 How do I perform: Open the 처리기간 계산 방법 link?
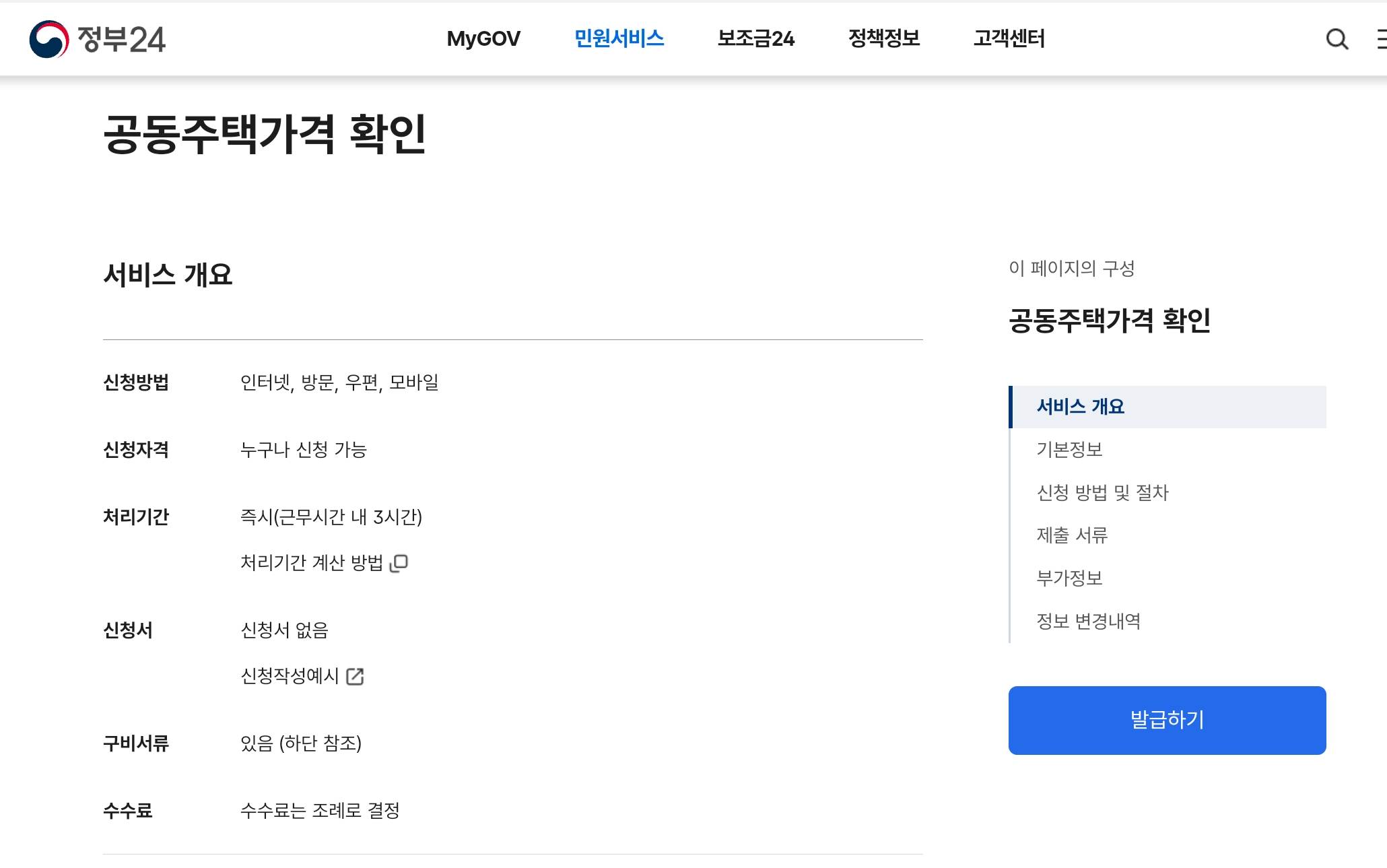312,563
